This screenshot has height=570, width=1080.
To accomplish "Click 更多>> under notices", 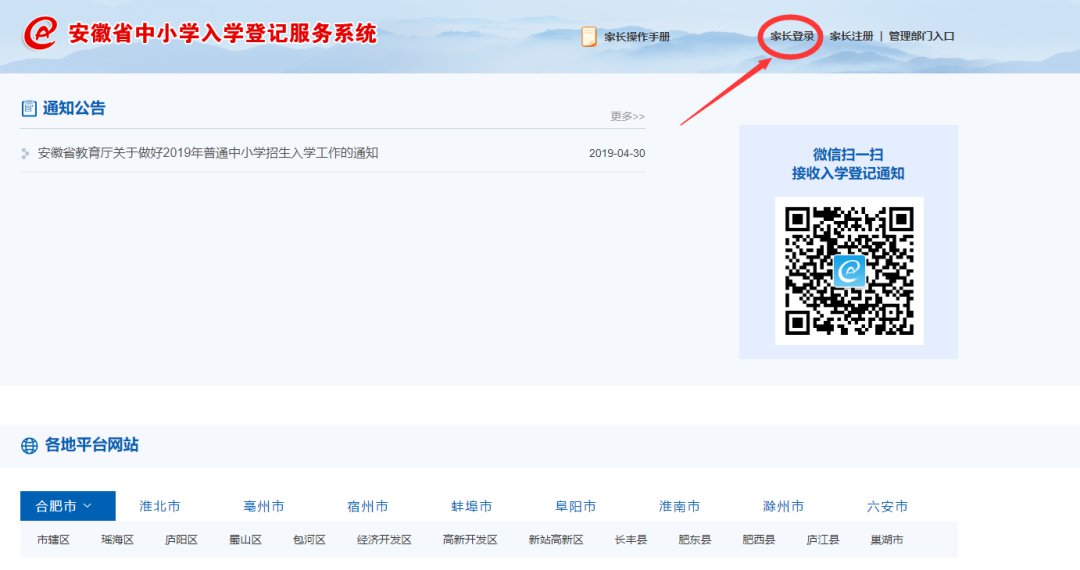I will click(x=627, y=116).
